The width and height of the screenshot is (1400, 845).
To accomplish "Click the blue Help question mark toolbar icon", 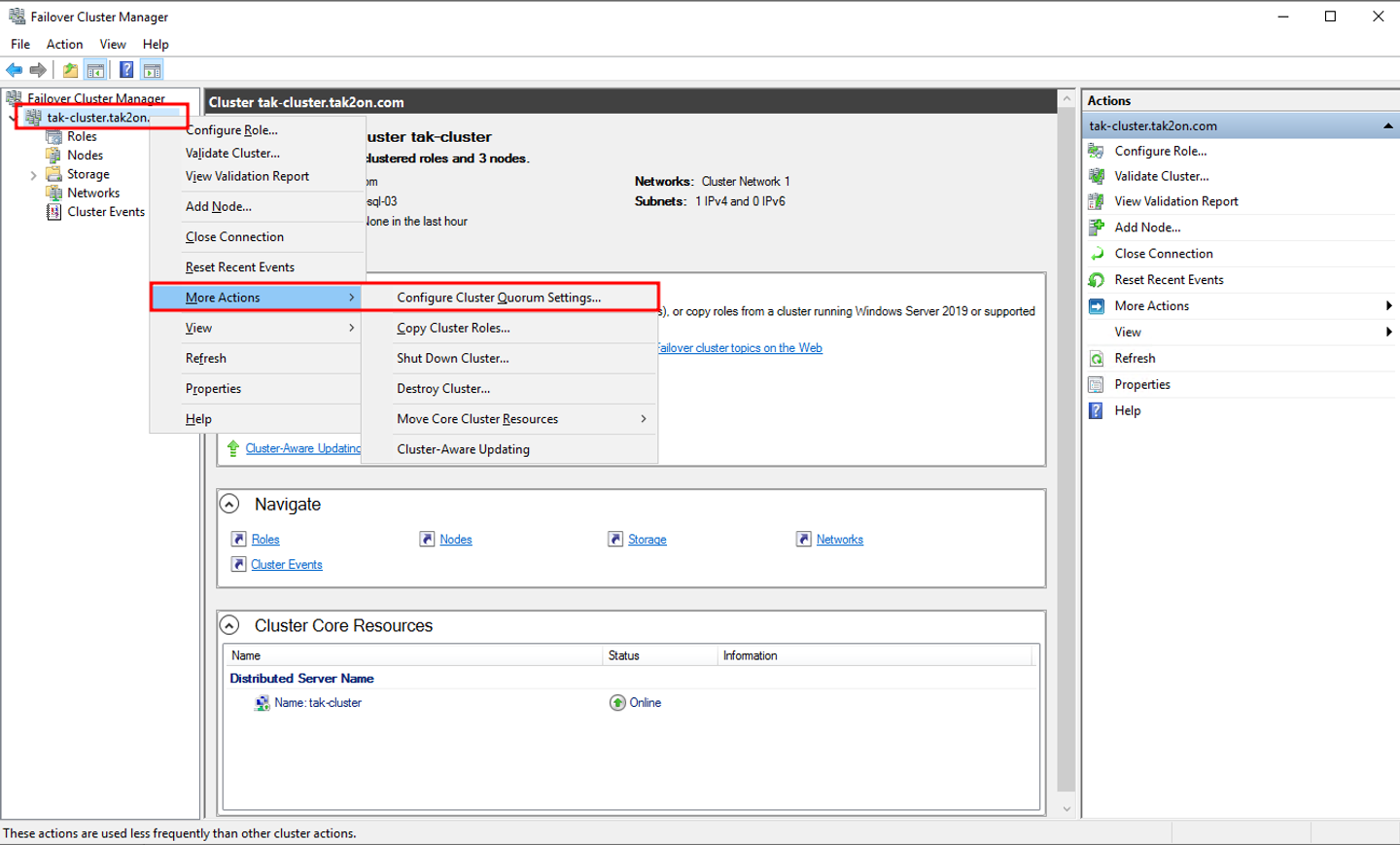I will coord(126,70).
